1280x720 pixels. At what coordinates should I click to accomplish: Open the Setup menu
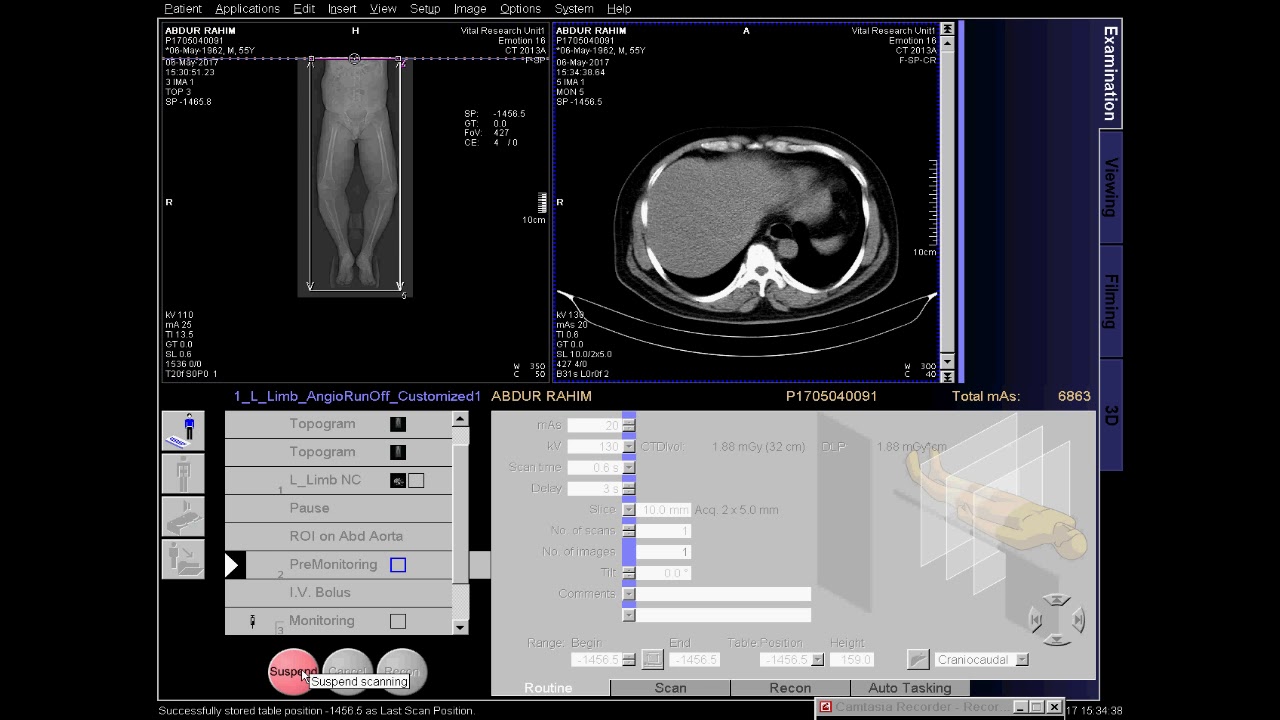click(x=425, y=9)
